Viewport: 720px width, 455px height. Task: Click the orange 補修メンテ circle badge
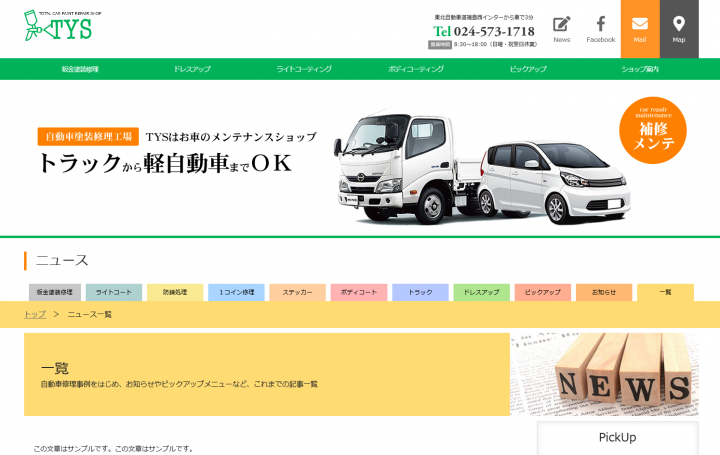coord(652,130)
